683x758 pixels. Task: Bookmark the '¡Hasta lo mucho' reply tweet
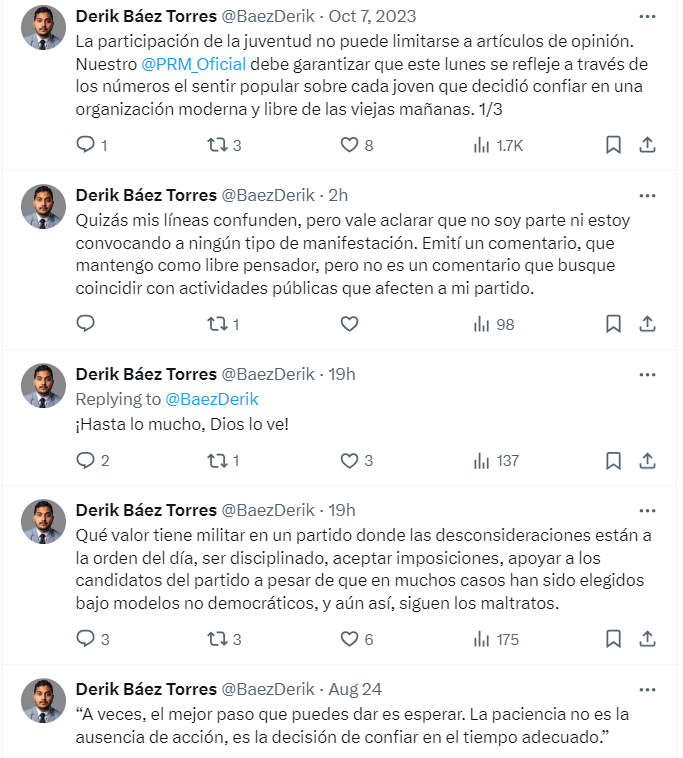tap(613, 460)
